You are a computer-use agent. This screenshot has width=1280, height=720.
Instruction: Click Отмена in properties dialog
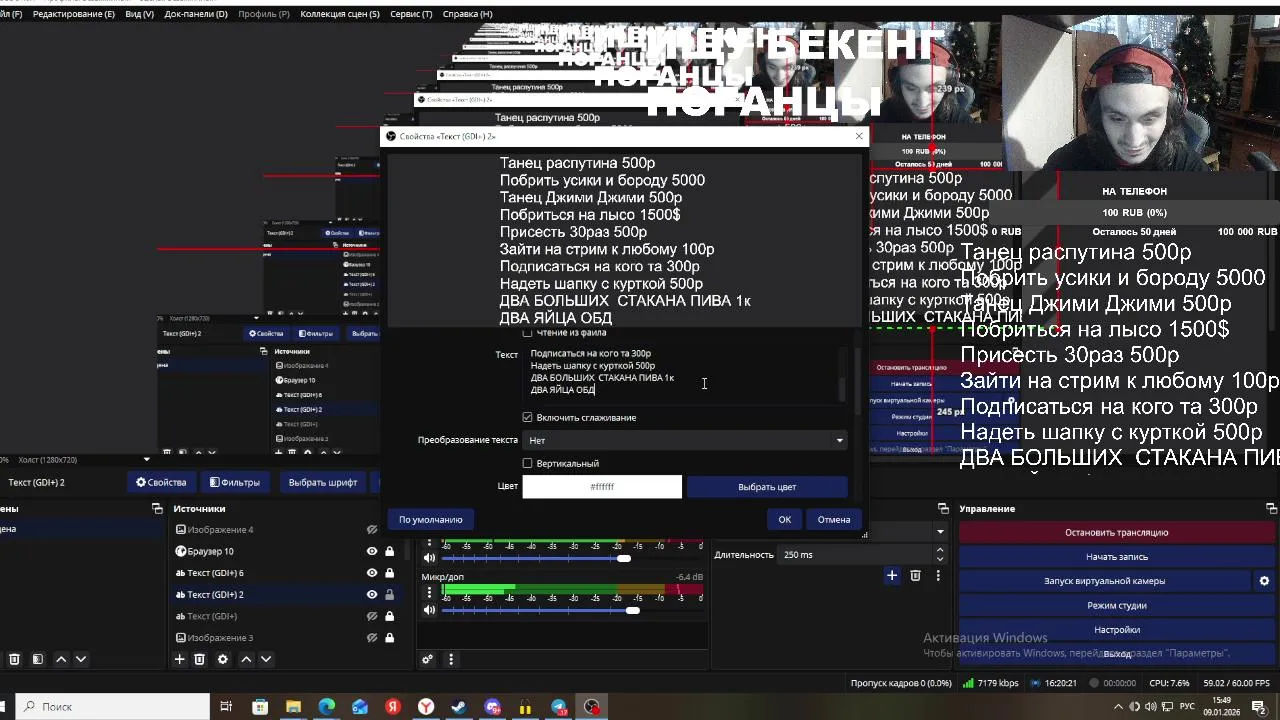click(x=833, y=519)
